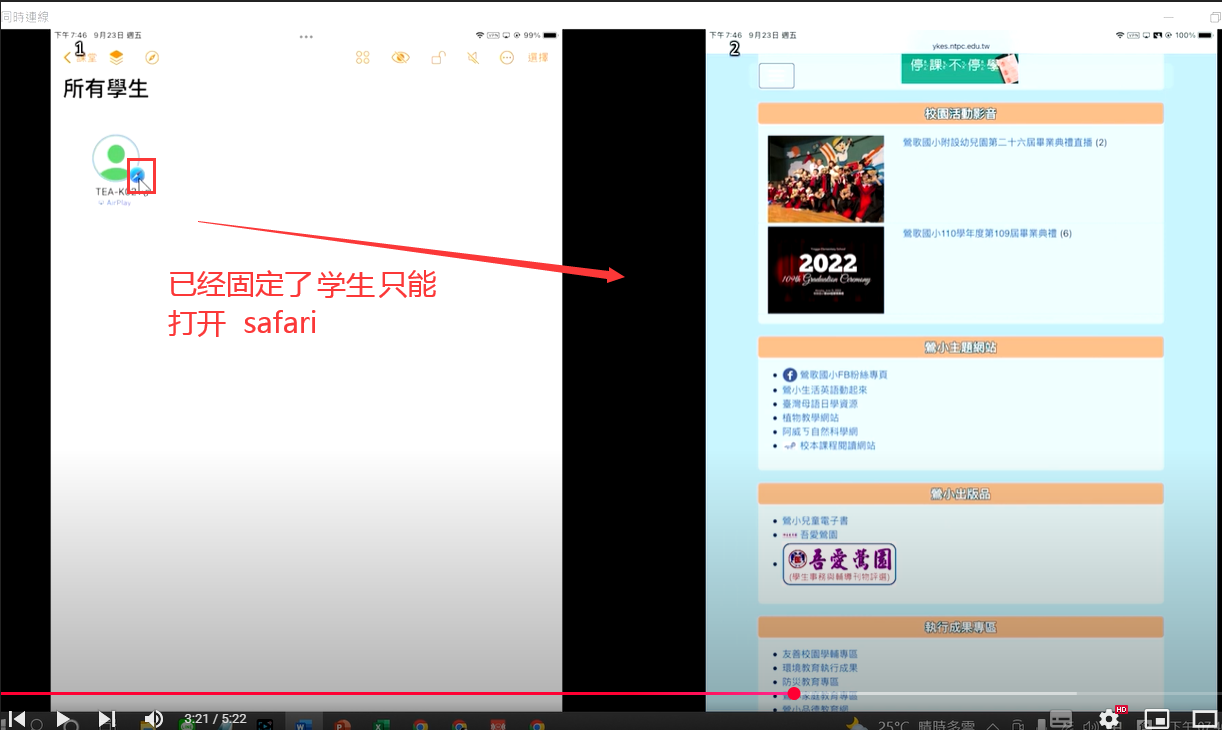Tap the compass navigate icon in Classroom toolbar

tap(152, 58)
